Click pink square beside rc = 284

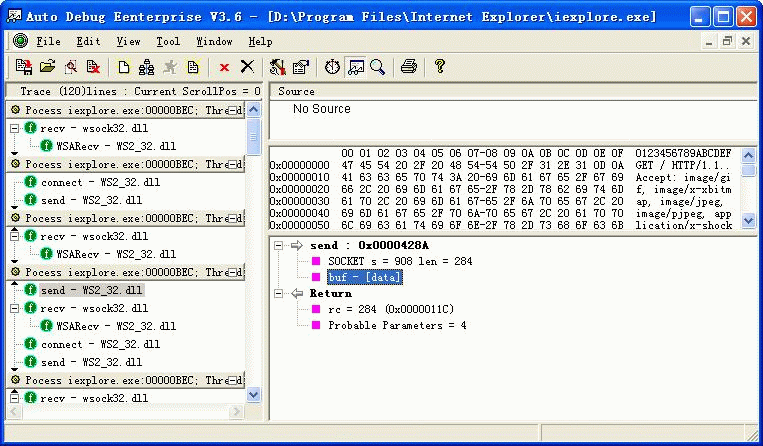click(x=316, y=309)
